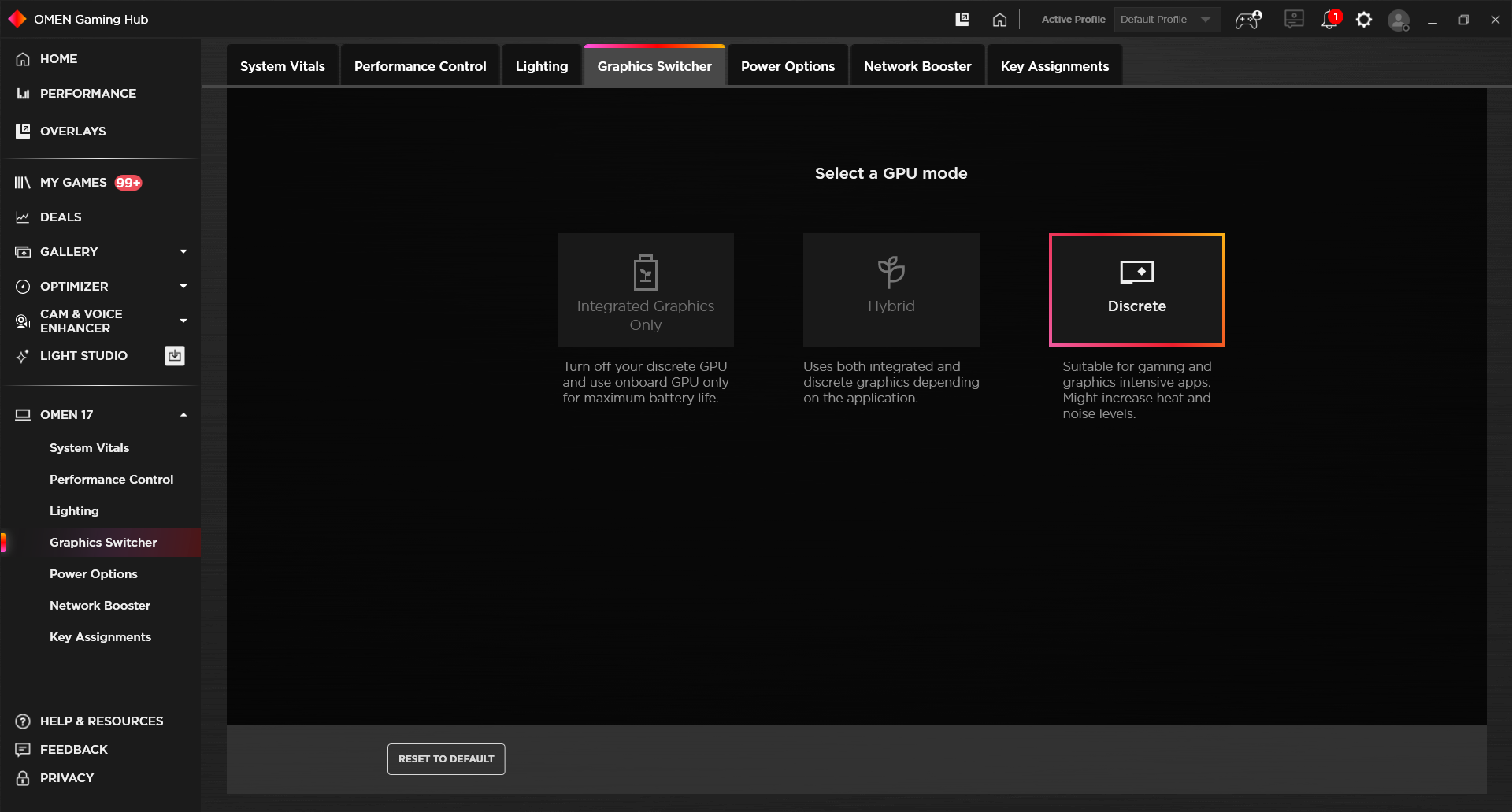
Task: Open FEEDBACK sidebar label
Action: (74, 749)
